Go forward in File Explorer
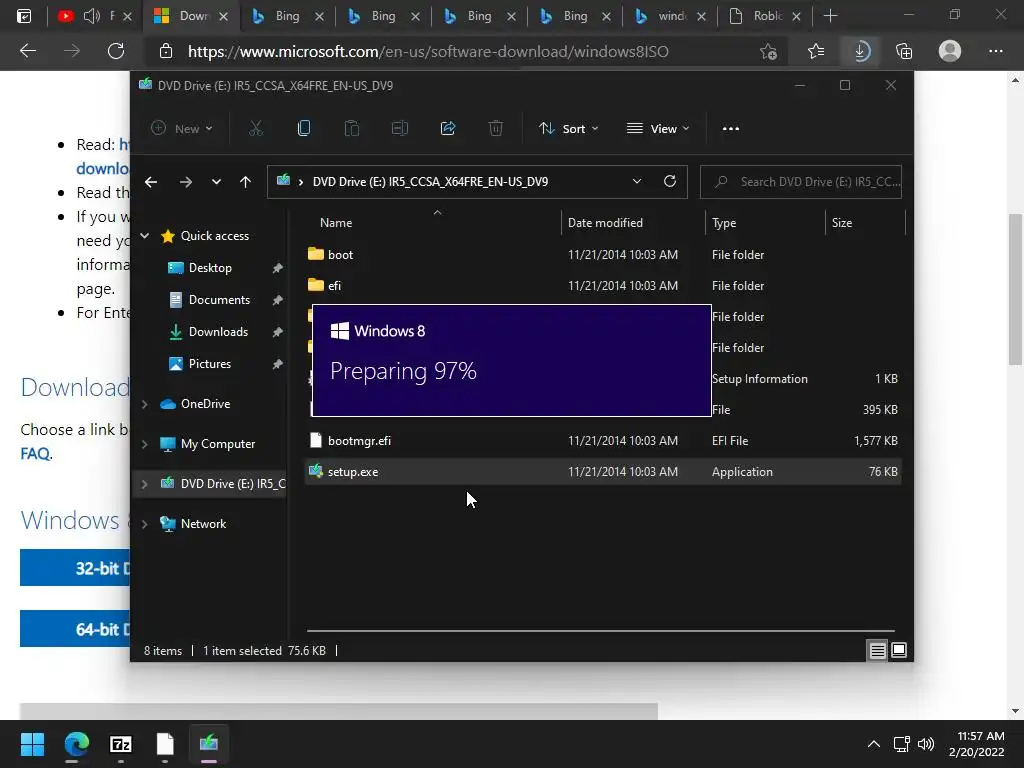This screenshot has width=1024, height=768. pos(186,182)
